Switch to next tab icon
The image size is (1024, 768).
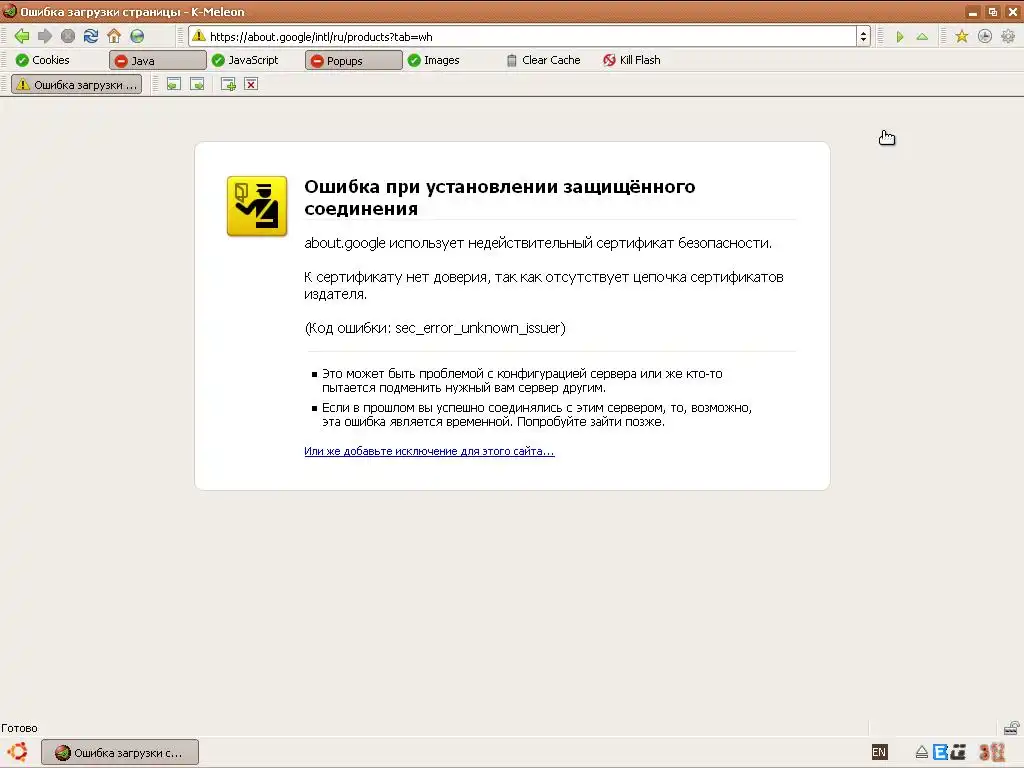coord(197,84)
